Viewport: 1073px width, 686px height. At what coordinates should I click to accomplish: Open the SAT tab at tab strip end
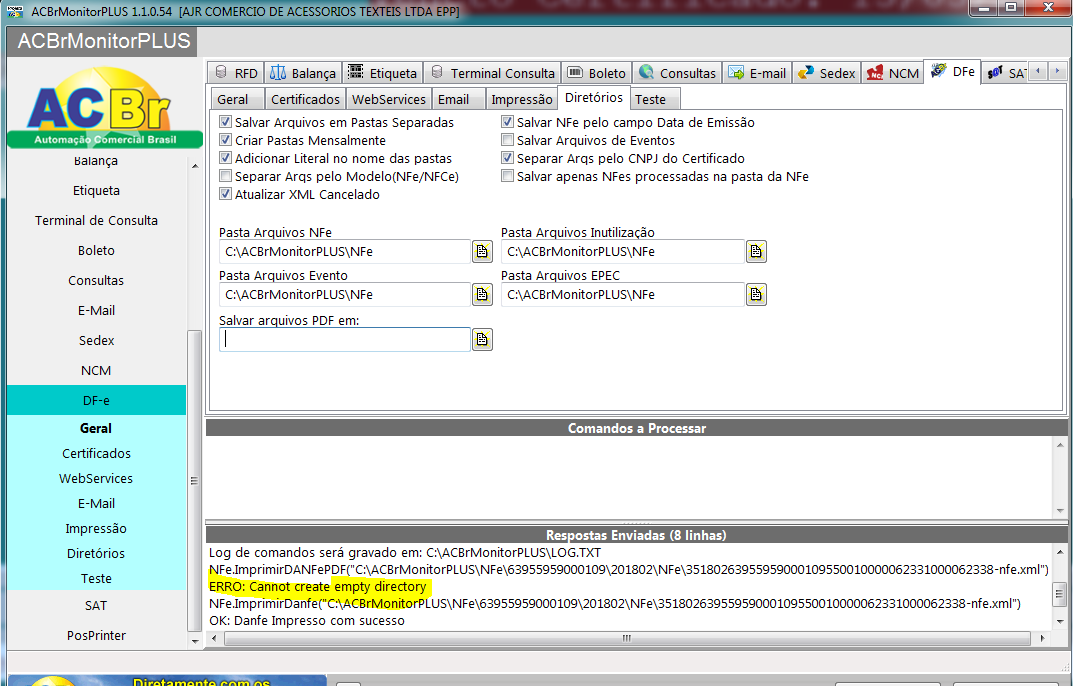pos(1005,73)
